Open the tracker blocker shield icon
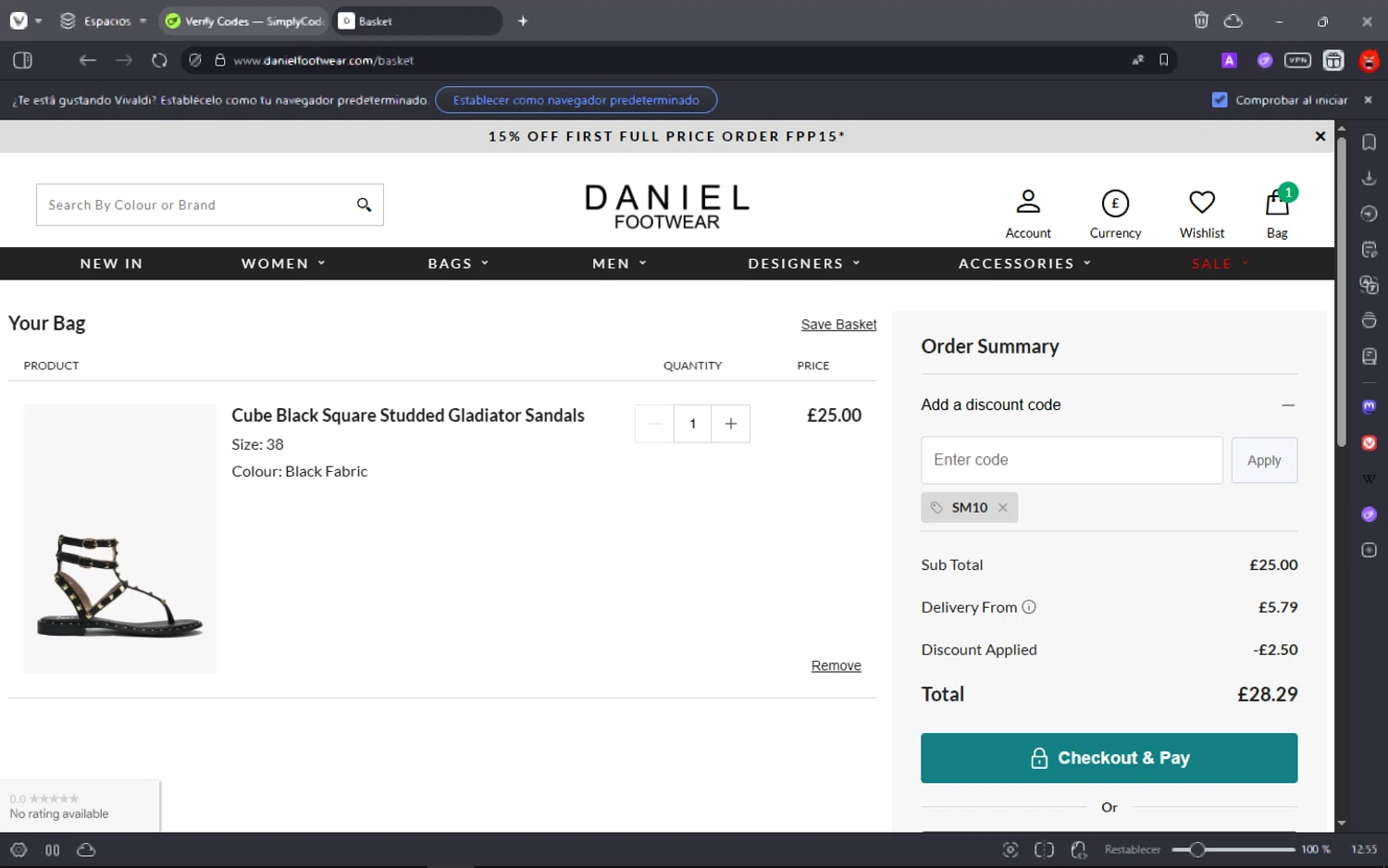The height and width of the screenshot is (868, 1388). pyautogui.click(x=194, y=60)
